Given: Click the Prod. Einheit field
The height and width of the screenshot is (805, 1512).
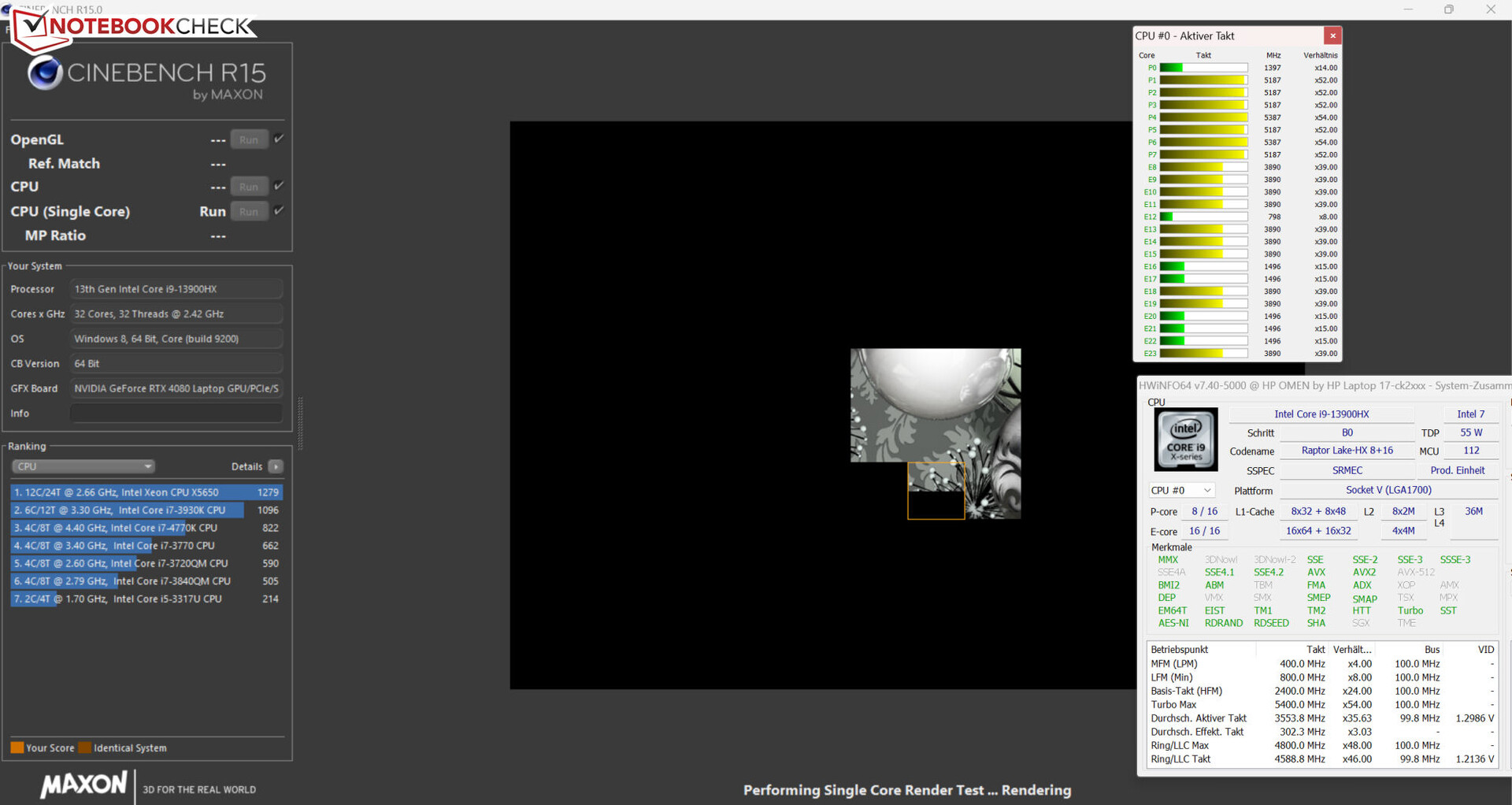Looking at the screenshot, I should click(x=1457, y=470).
